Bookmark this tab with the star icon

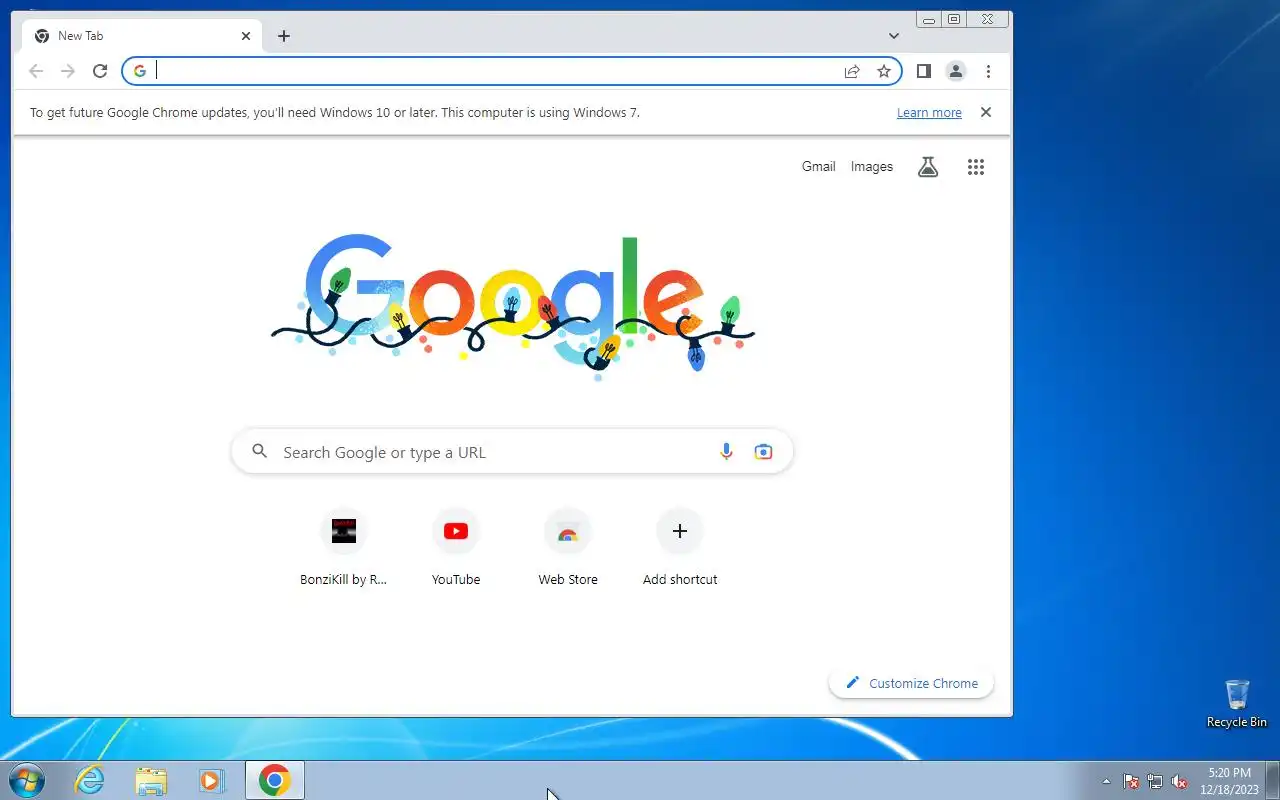[x=884, y=71]
